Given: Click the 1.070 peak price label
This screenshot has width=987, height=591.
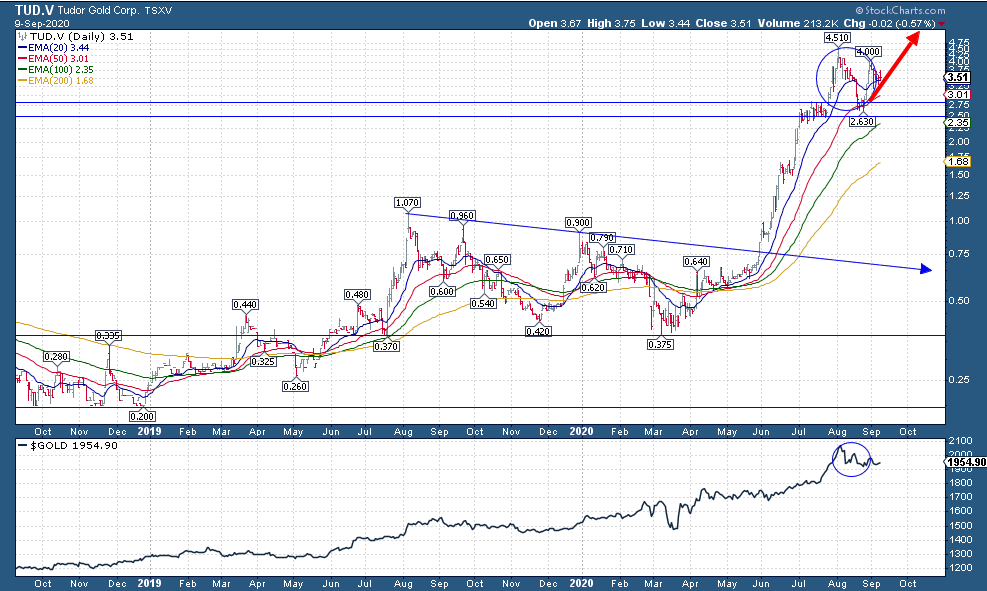Looking at the screenshot, I should pos(407,203).
